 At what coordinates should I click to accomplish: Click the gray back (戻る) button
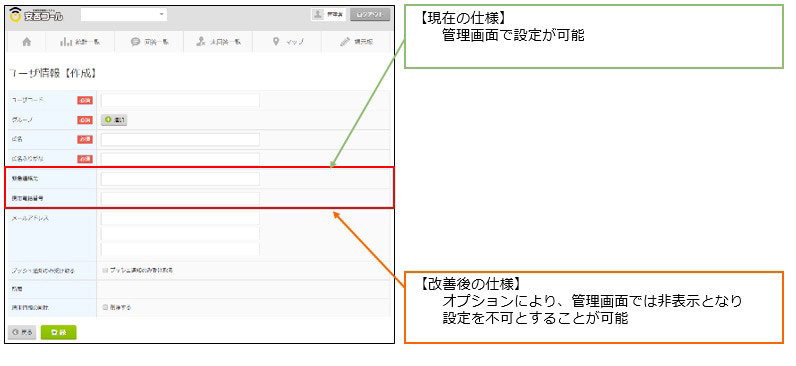coord(22,332)
